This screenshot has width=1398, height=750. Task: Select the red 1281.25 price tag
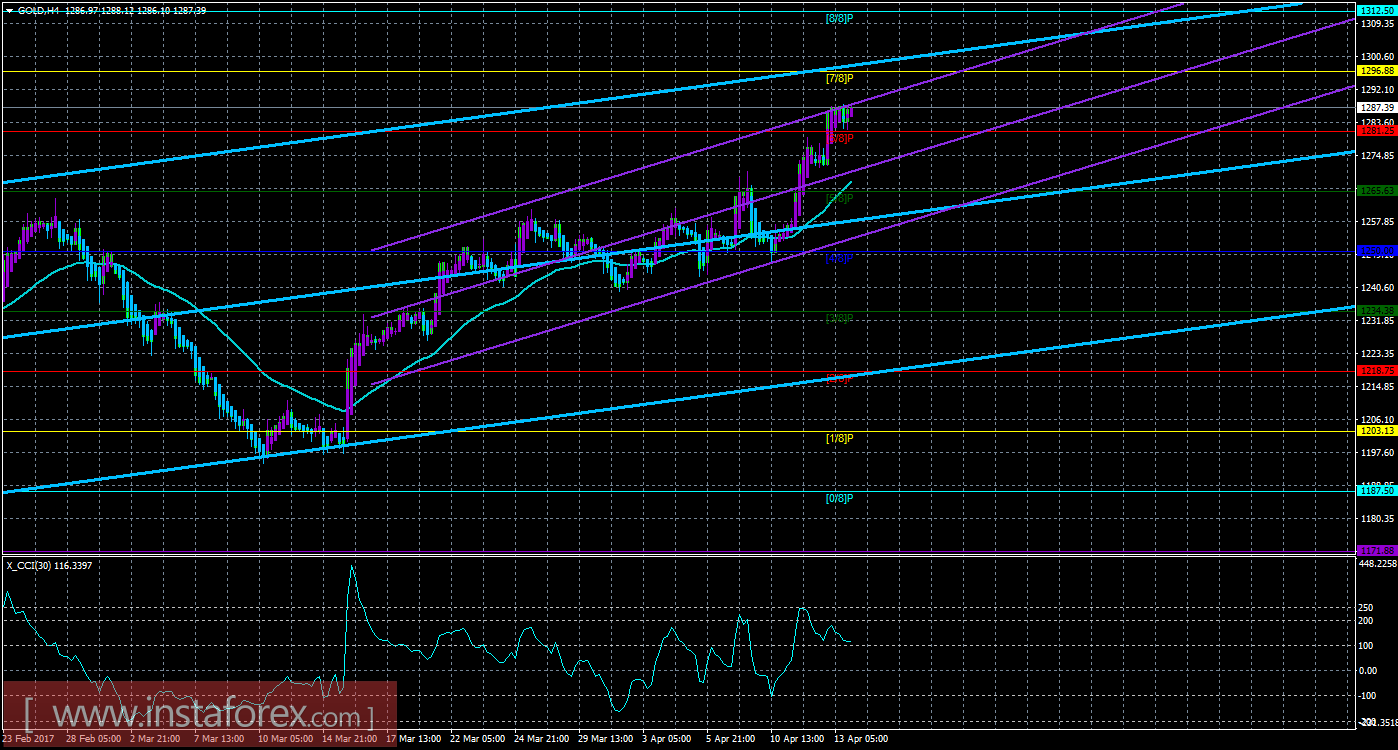[1376, 130]
